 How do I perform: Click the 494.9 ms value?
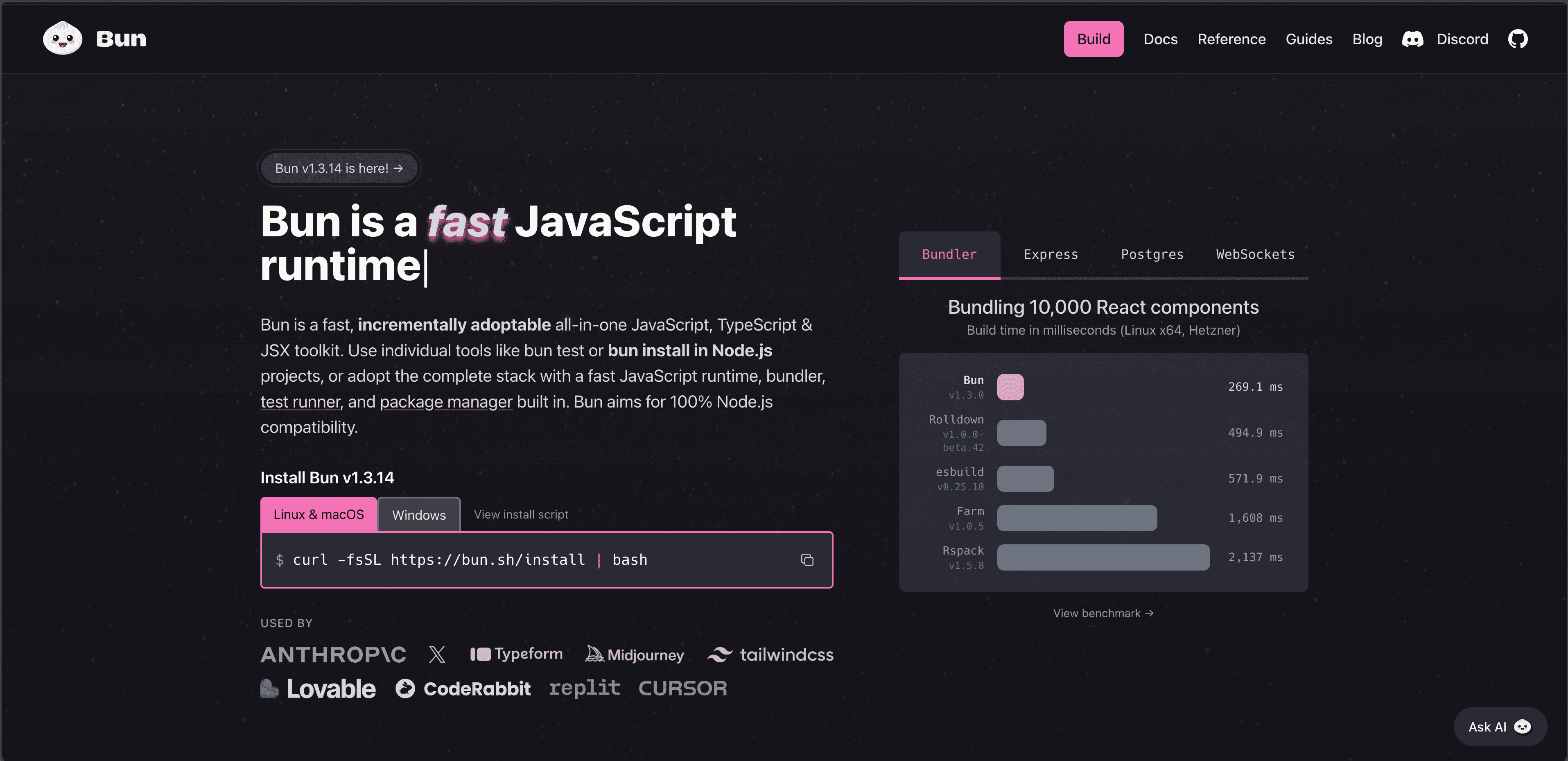coord(1255,433)
